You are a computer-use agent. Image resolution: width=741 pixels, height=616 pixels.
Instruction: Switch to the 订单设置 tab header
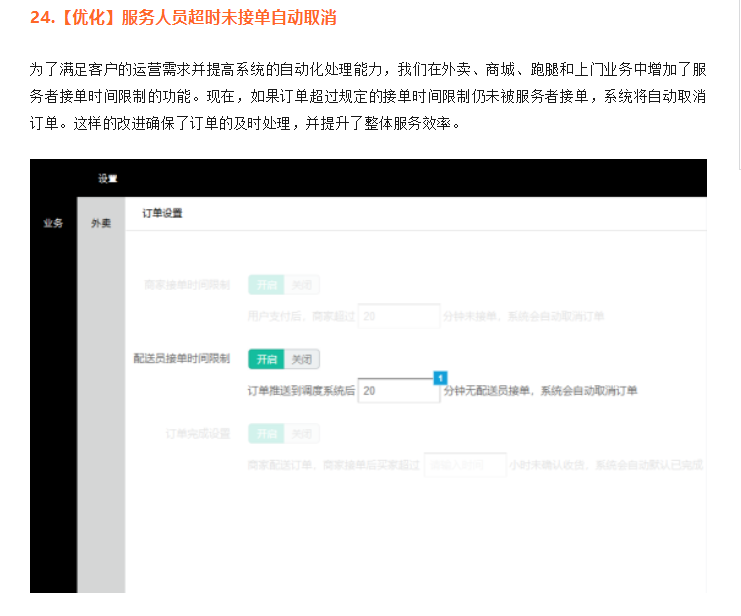coord(162,213)
